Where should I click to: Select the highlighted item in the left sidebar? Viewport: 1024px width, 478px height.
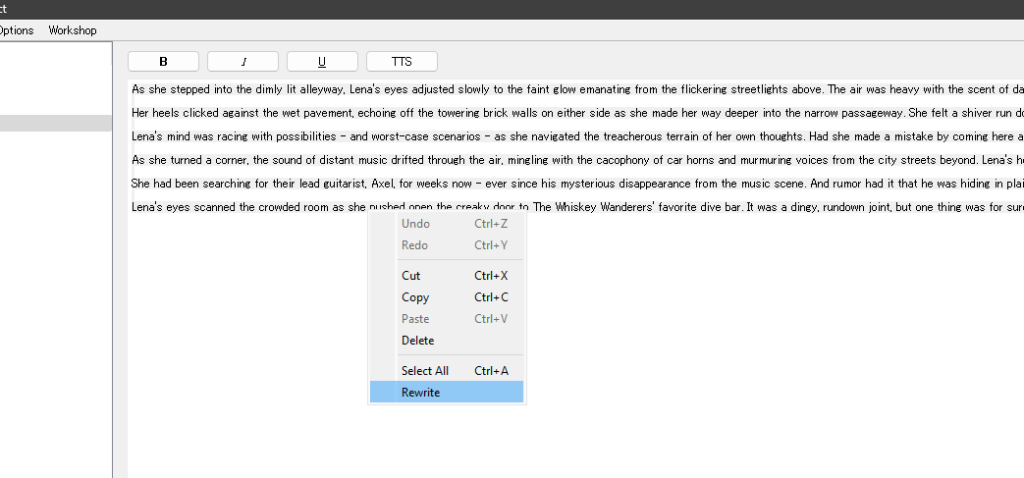coord(55,123)
